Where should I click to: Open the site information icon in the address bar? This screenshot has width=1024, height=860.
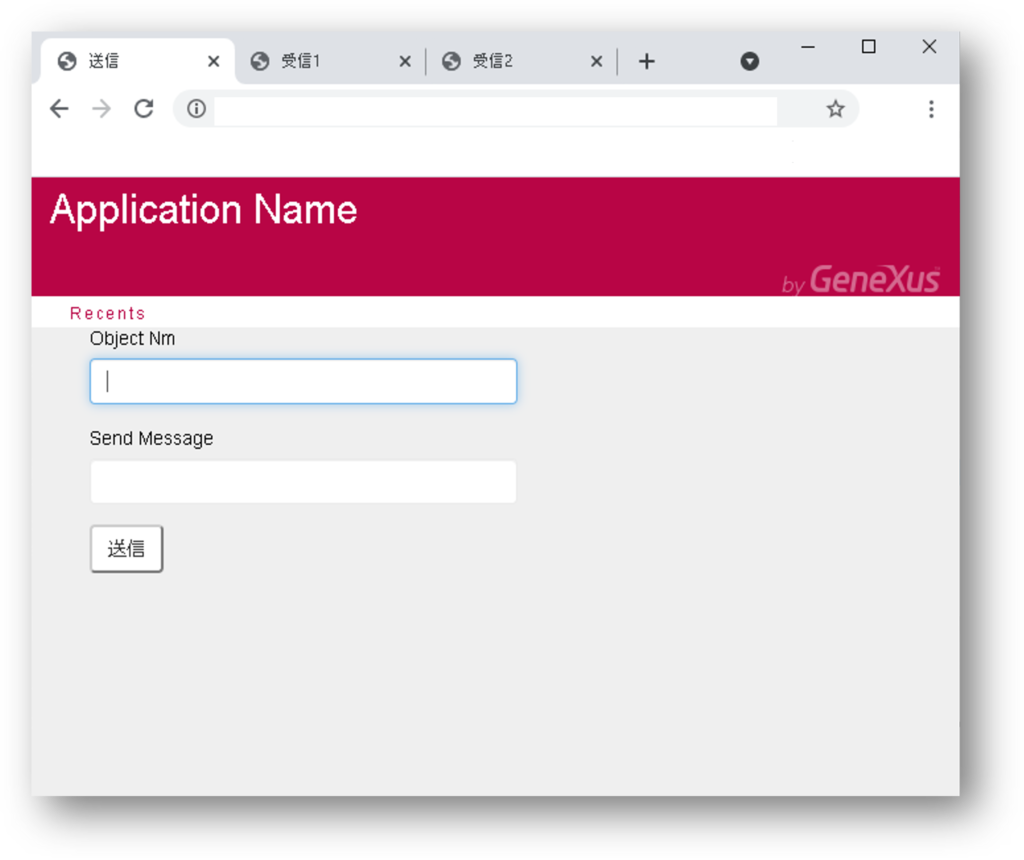[x=197, y=108]
